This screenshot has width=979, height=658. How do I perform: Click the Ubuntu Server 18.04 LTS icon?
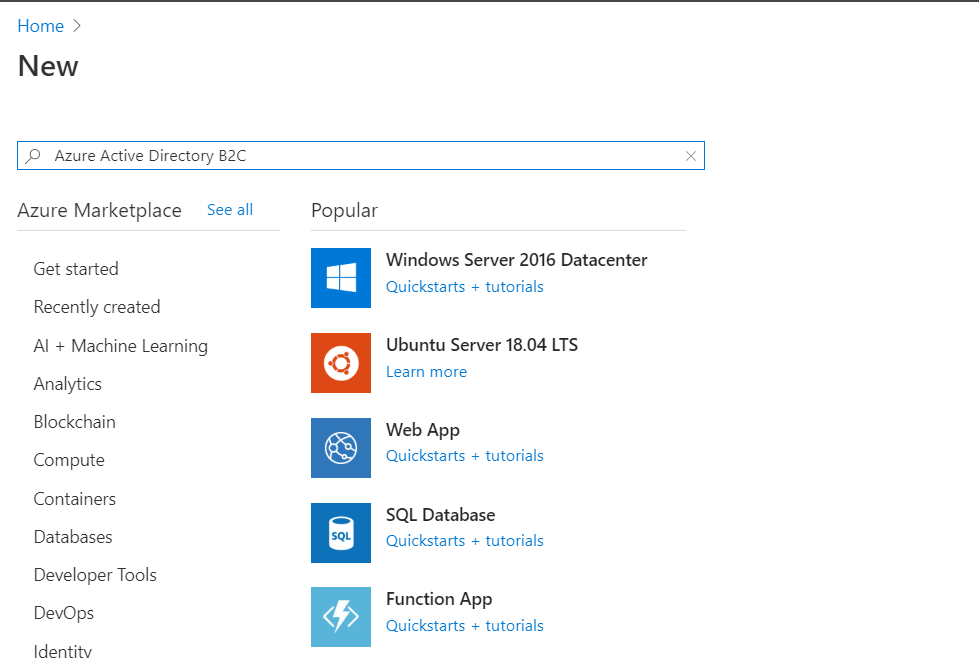[x=341, y=363]
